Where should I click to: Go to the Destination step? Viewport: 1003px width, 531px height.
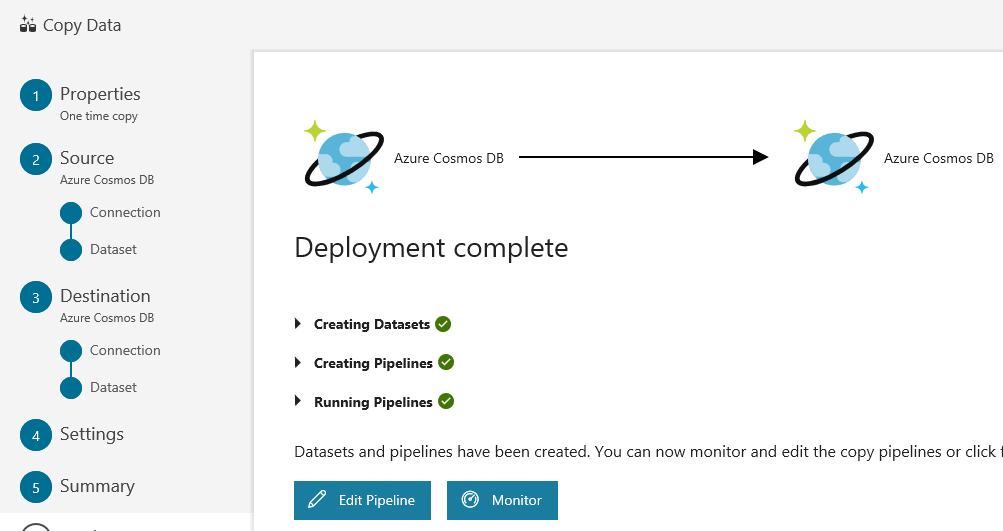click(106, 296)
